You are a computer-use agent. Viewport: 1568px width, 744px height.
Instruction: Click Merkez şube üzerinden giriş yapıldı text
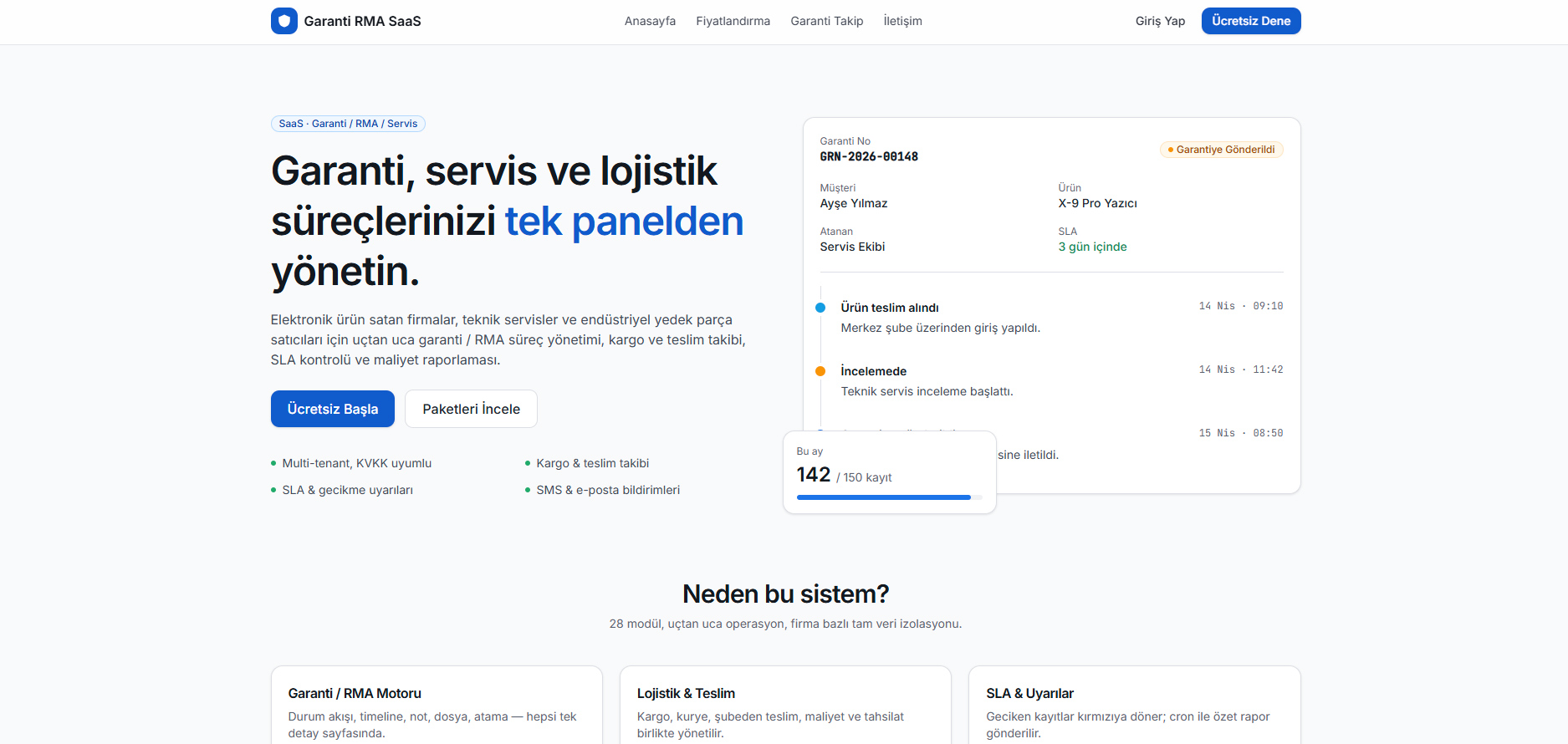[941, 328]
